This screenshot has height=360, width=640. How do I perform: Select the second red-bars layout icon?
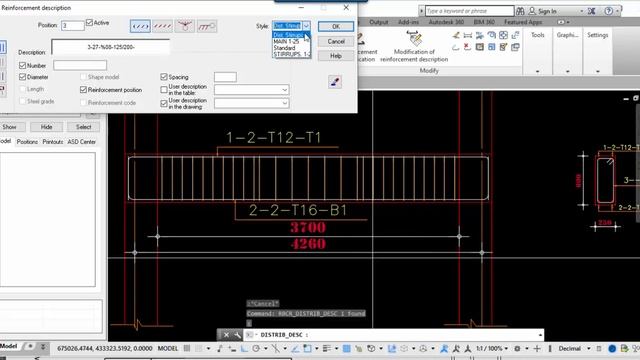click(x=162, y=26)
